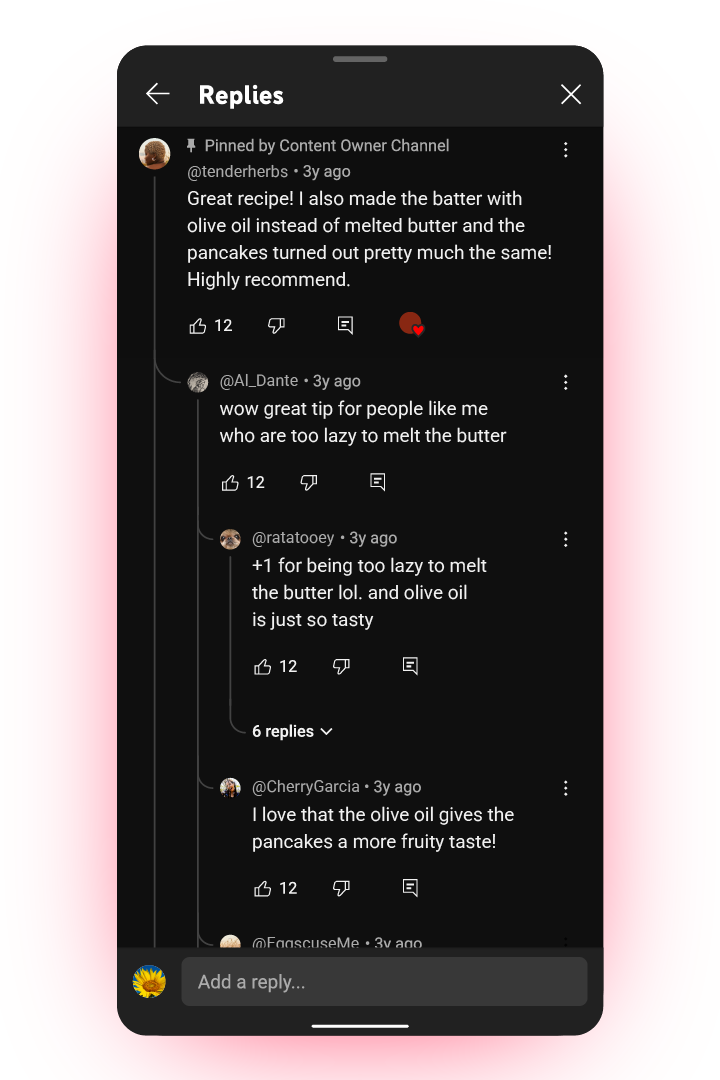Click reply icon under @ratatooey comment
The width and height of the screenshot is (720, 1080).
pyautogui.click(x=409, y=666)
